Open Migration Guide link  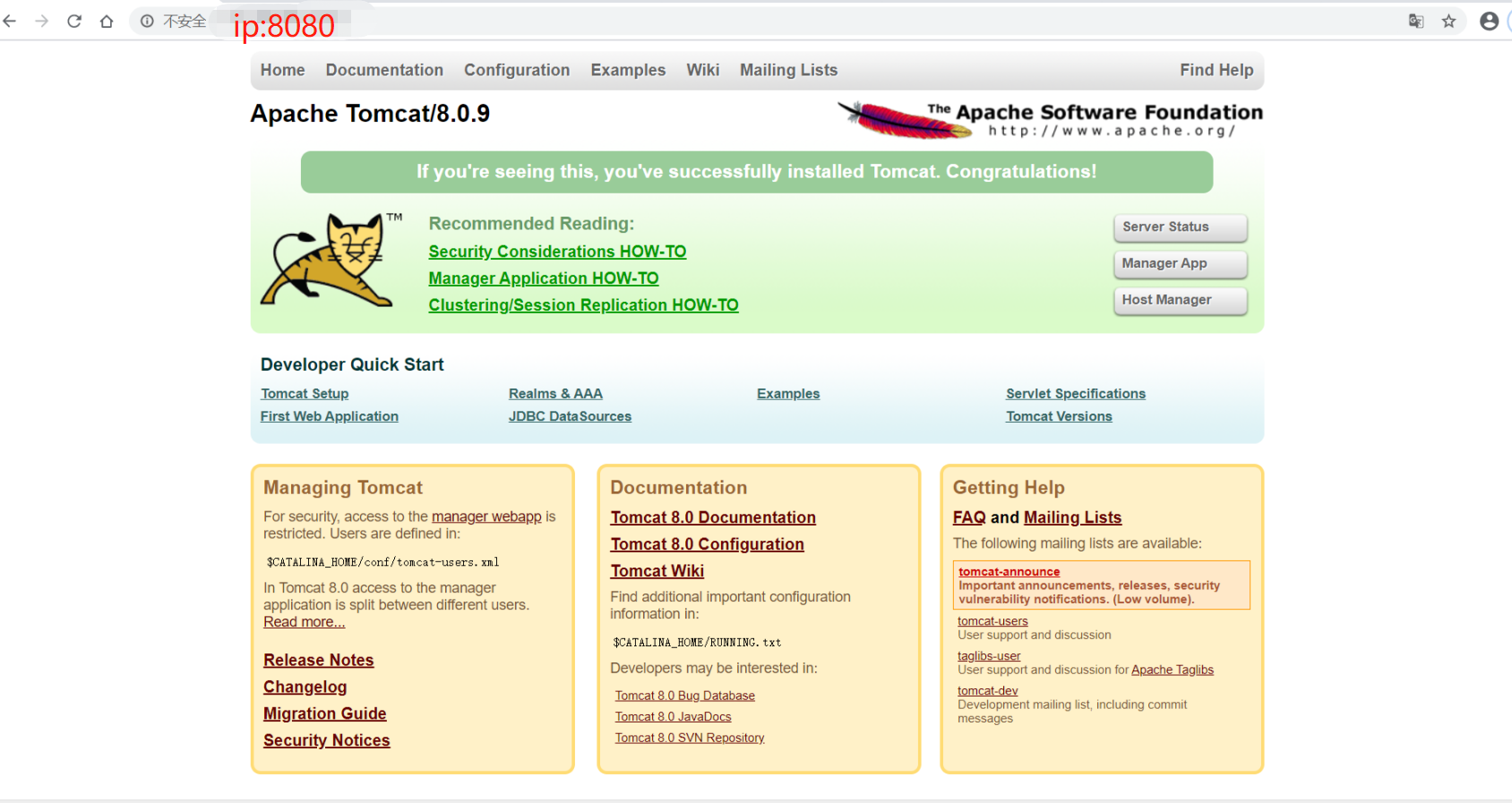tap(324, 713)
